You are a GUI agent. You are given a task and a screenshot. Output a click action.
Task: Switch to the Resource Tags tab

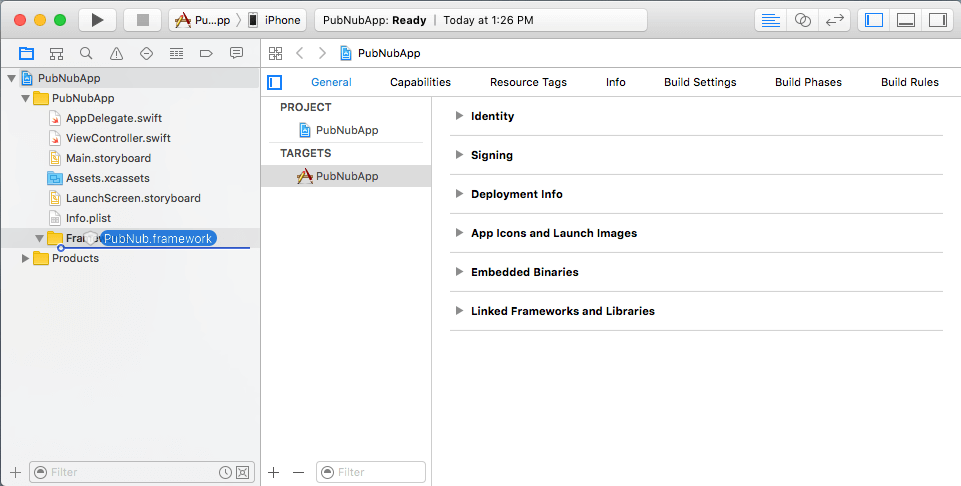click(528, 82)
